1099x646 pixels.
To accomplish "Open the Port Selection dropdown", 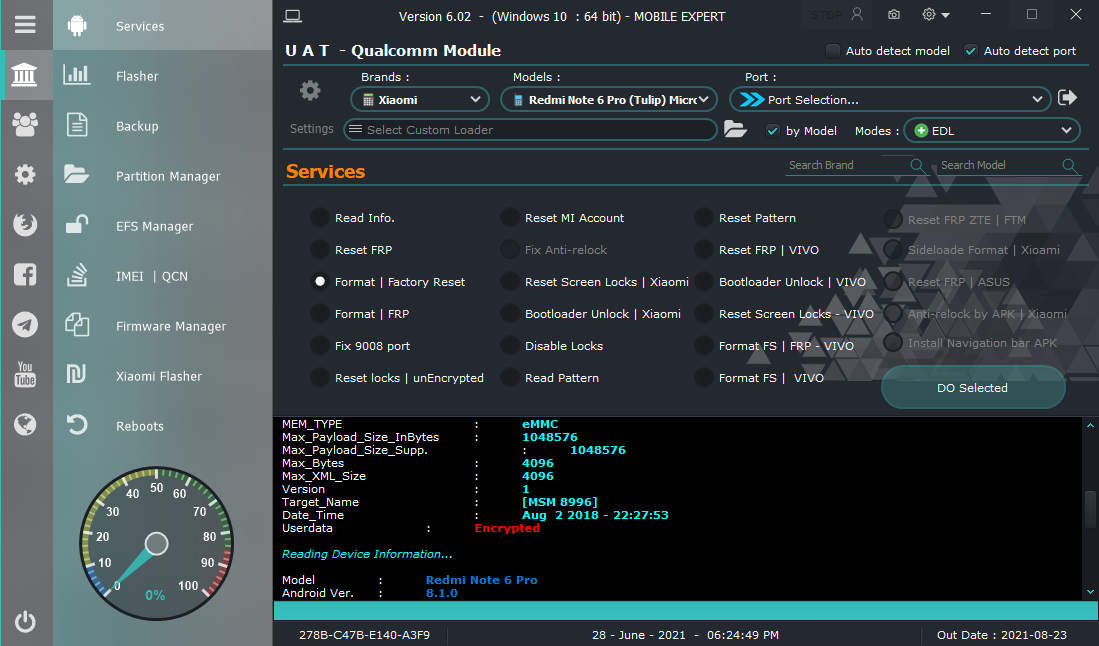I will [x=889, y=99].
